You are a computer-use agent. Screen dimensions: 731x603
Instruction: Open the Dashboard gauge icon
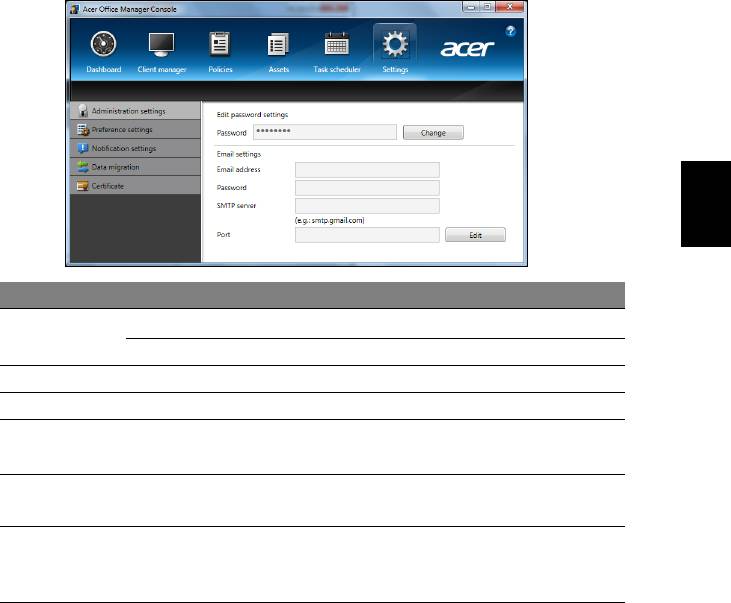(103, 45)
